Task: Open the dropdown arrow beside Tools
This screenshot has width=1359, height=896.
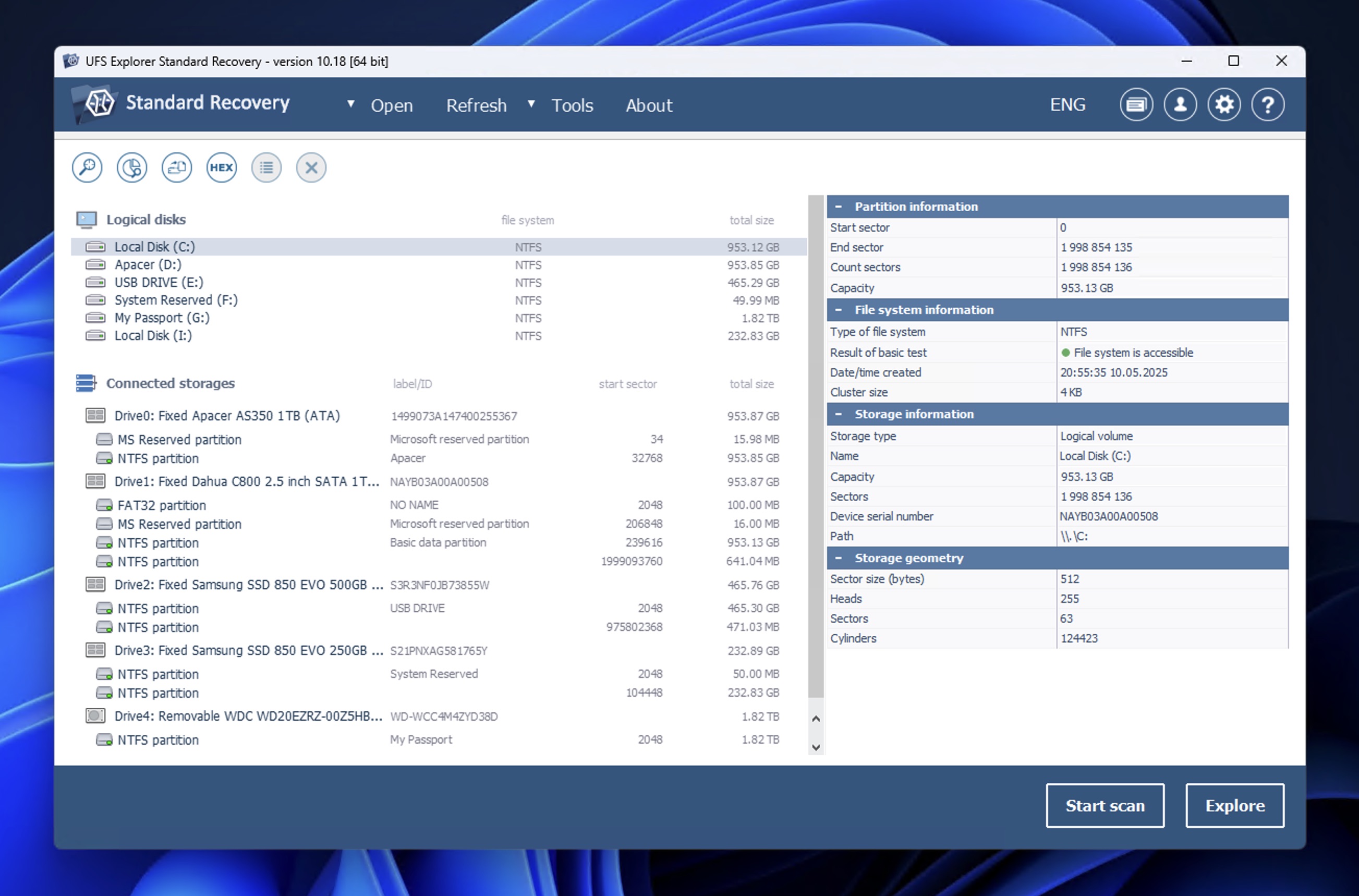Action: click(x=531, y=104)
